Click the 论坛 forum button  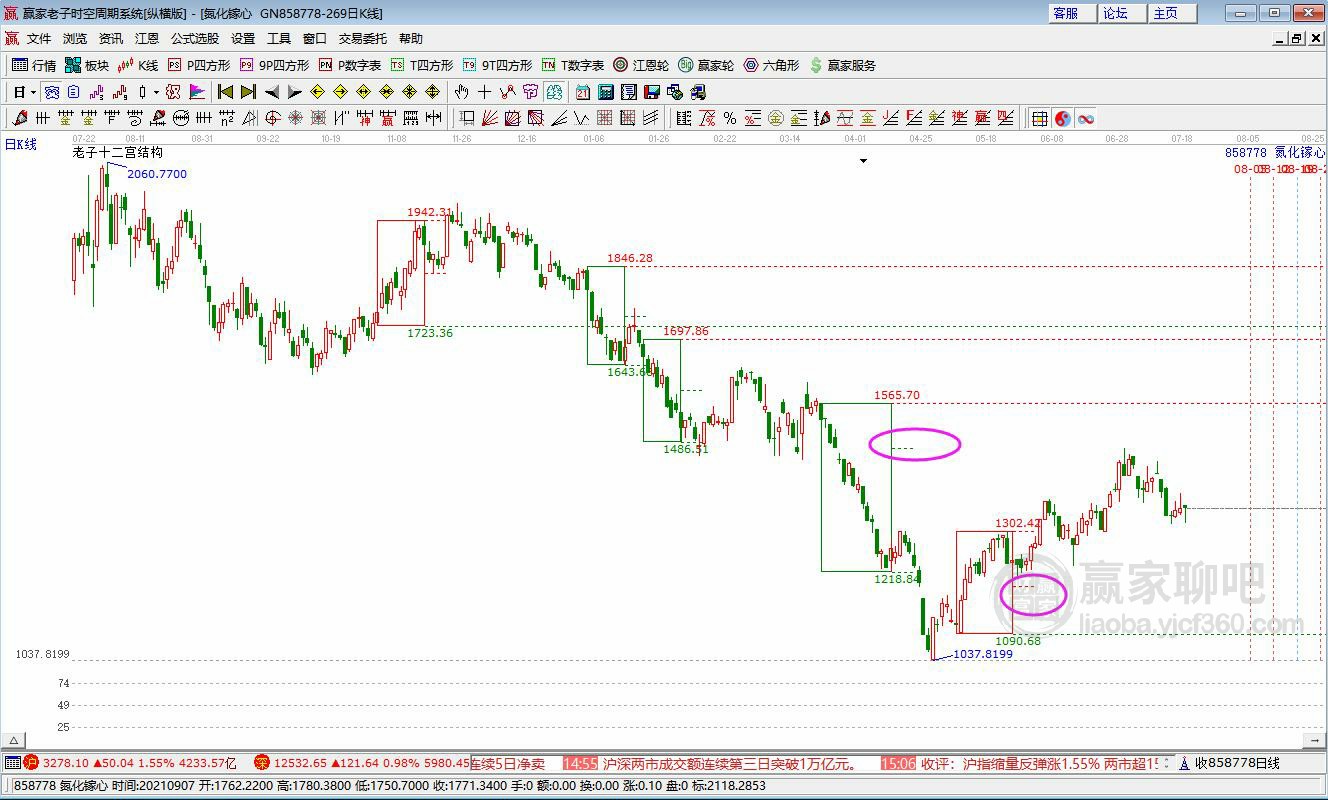point(1123,13)
